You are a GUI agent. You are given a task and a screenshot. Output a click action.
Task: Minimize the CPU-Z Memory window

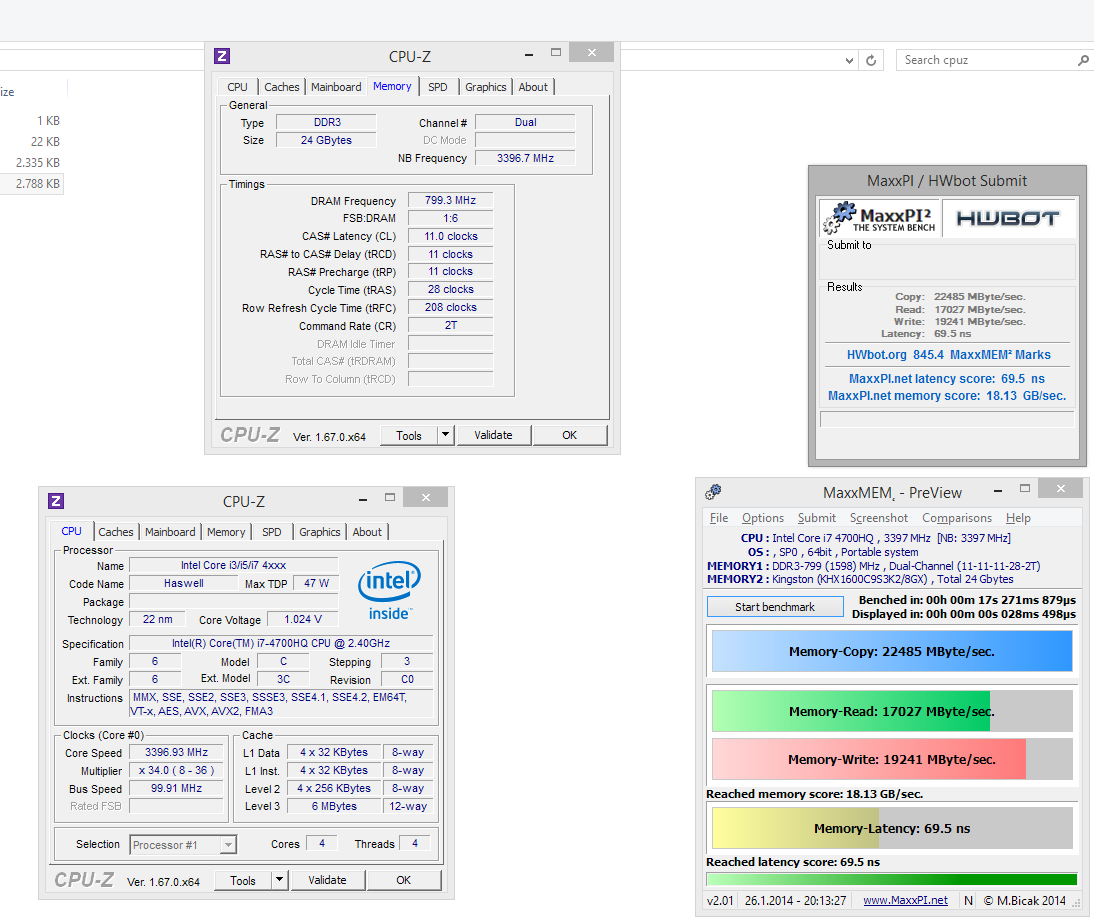[x=529, y=54]
